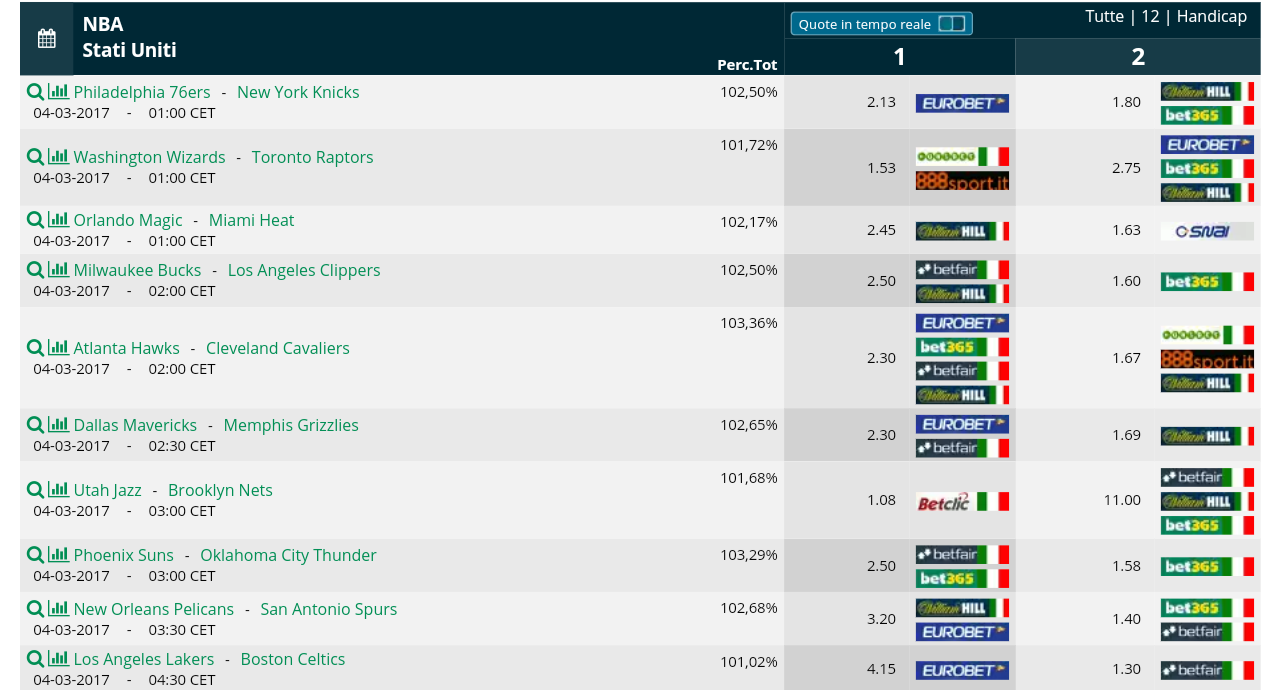Click bet365 logo in Milwaukee Bucks row

click(x=1207, y=282)
